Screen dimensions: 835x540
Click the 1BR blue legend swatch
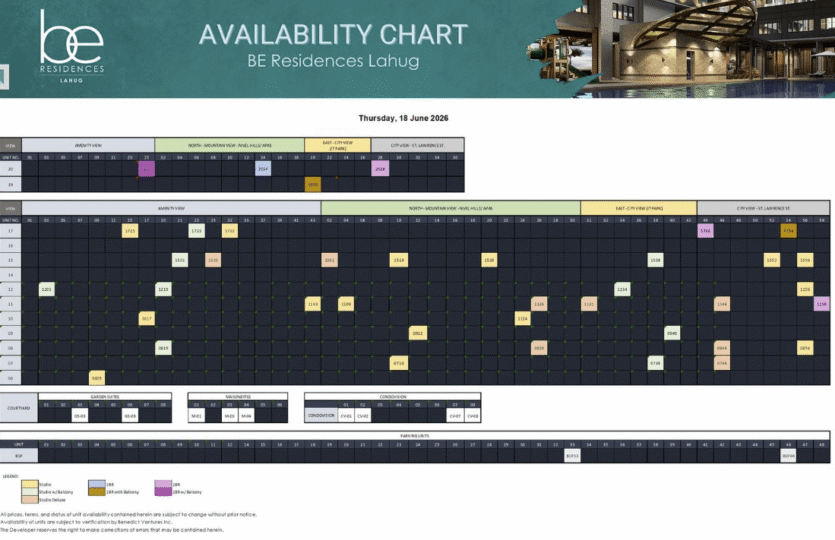pyautogui.click(x=97, y=484)
